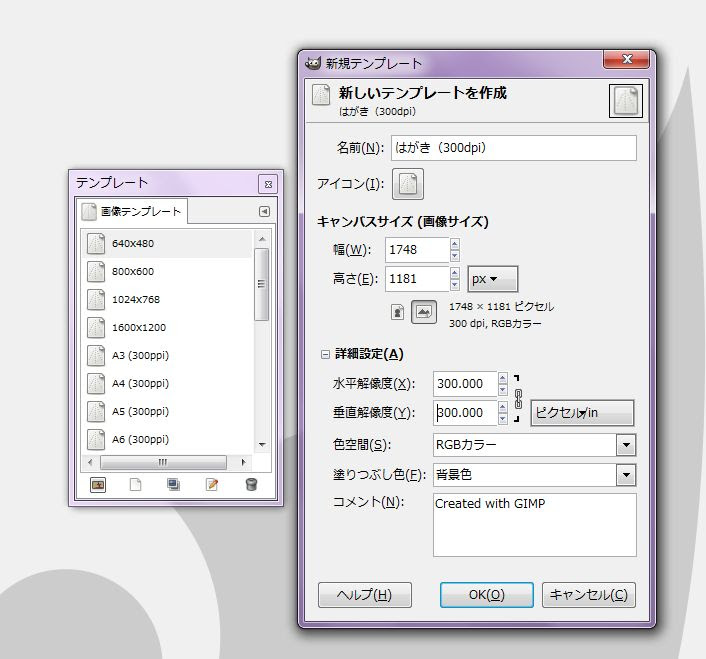Decrease 水平解像度(X) with down arrow

(x=503, y=389)
